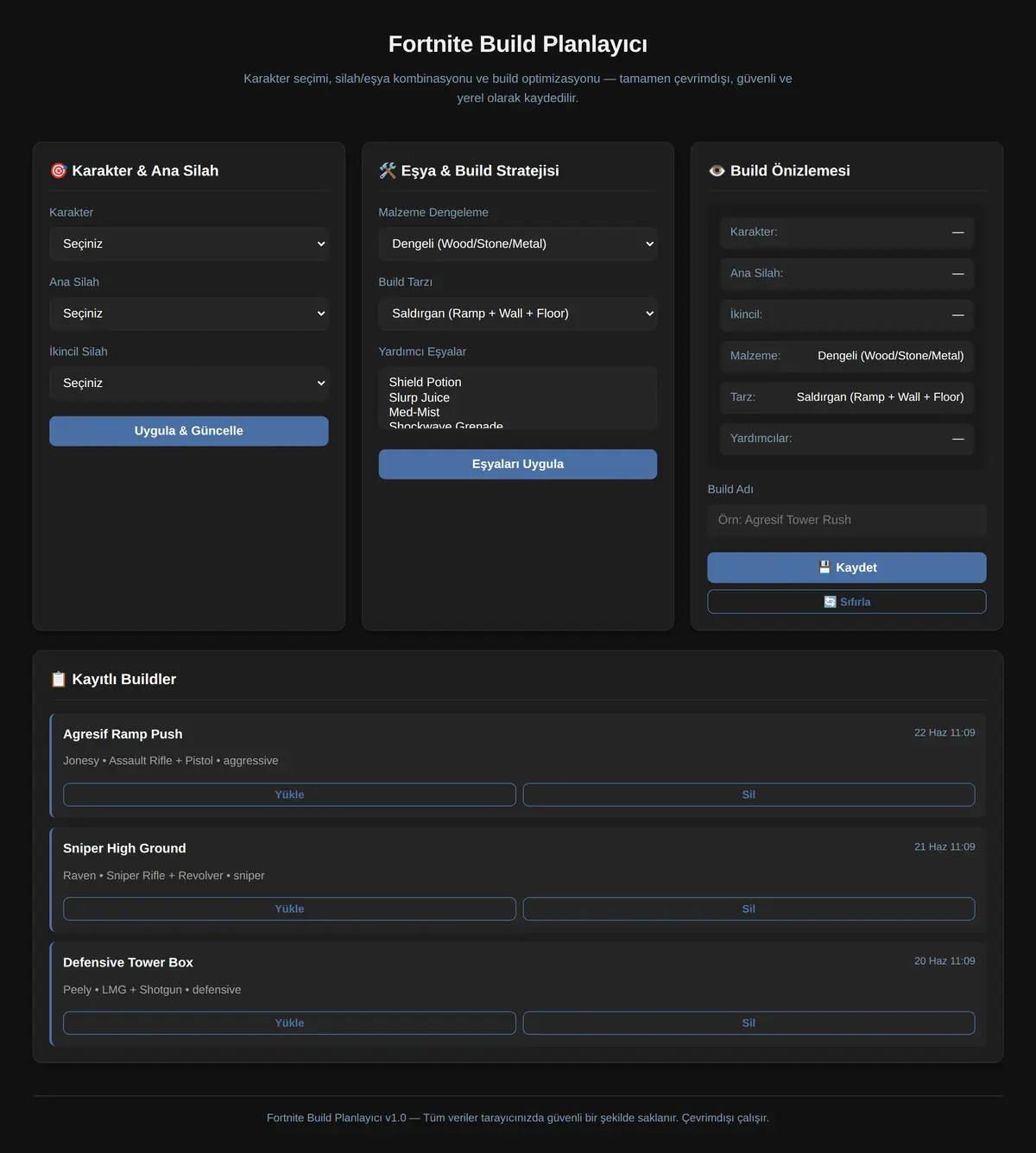Delete the Agresif Ramp Push build

pos(749,795)
